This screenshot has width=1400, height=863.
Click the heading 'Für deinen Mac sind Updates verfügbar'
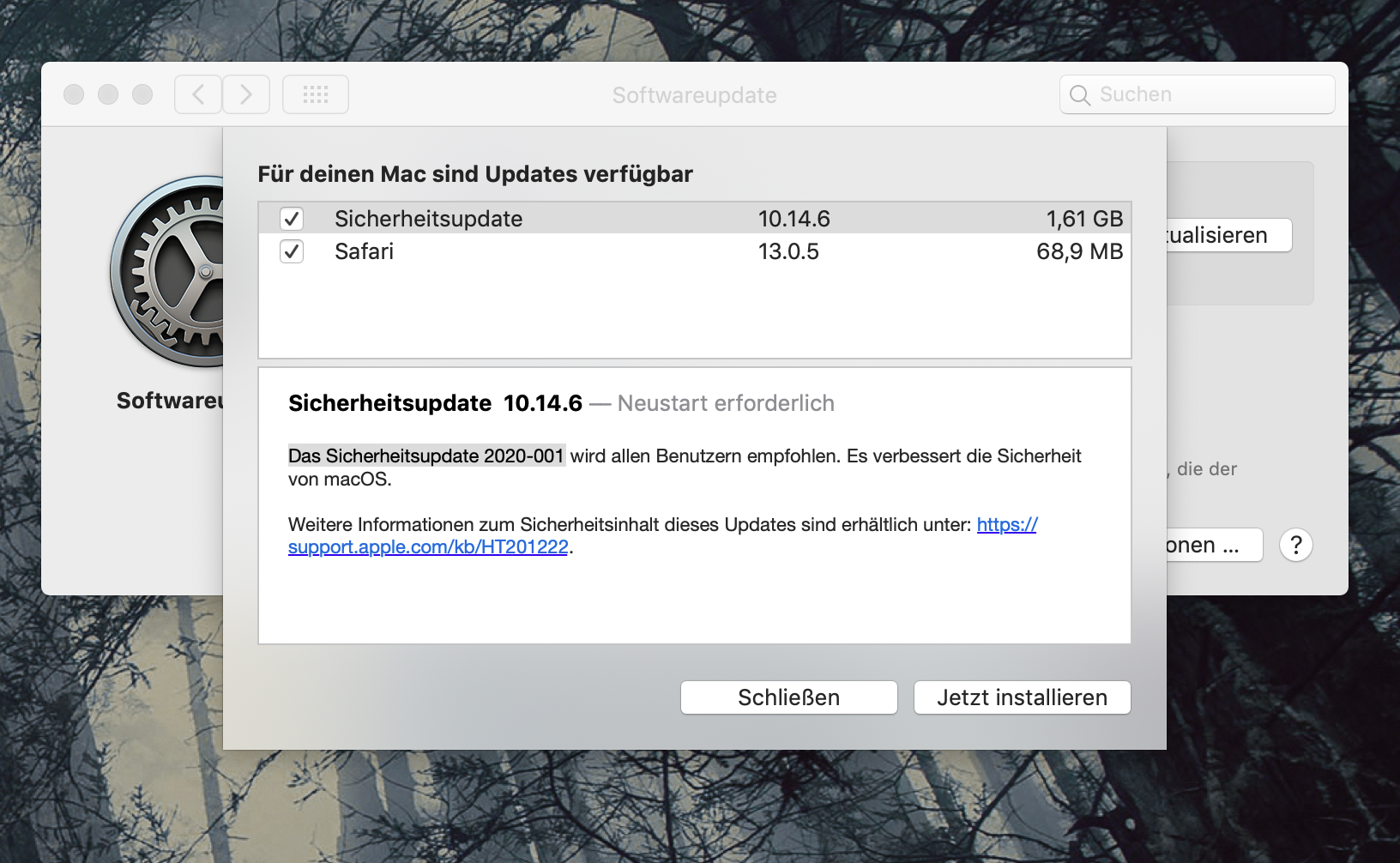475,174
